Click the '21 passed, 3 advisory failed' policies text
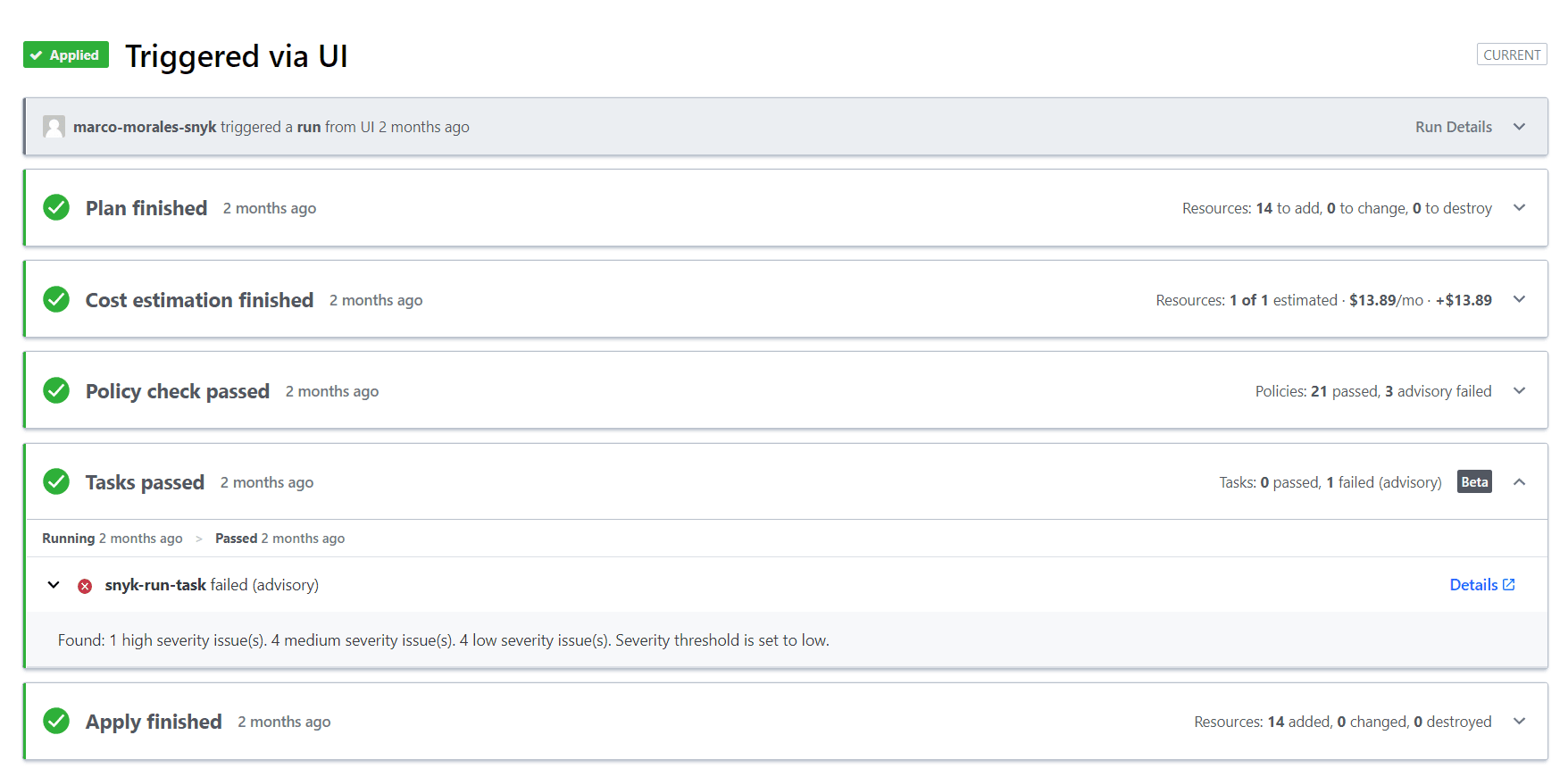Image resolution: width=1568 pixels, height=777 pixels. (x=1373, y=391)
